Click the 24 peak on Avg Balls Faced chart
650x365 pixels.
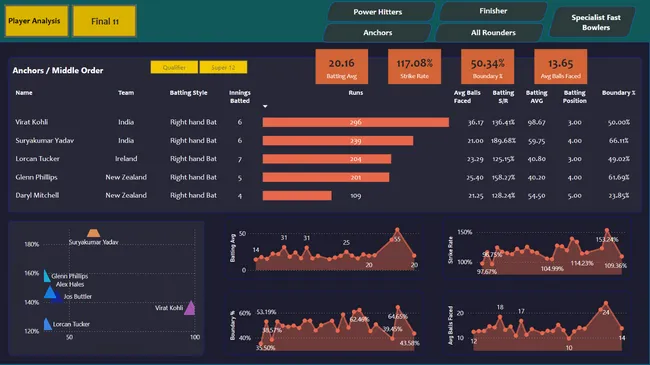pyautogui.click(x=606, y=304)
